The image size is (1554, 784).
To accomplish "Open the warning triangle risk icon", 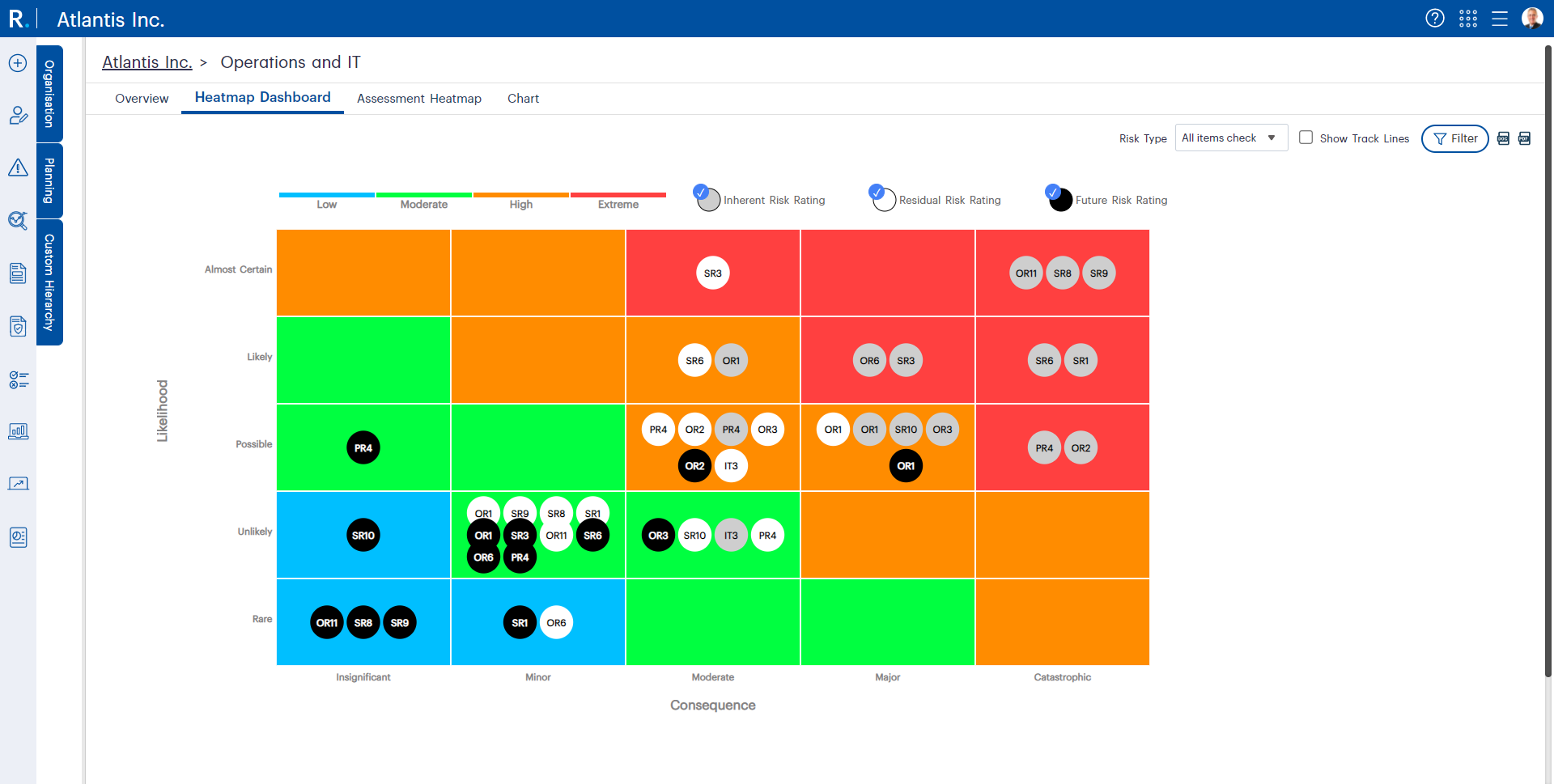I will pyautogui.click(x=18, y=167).
